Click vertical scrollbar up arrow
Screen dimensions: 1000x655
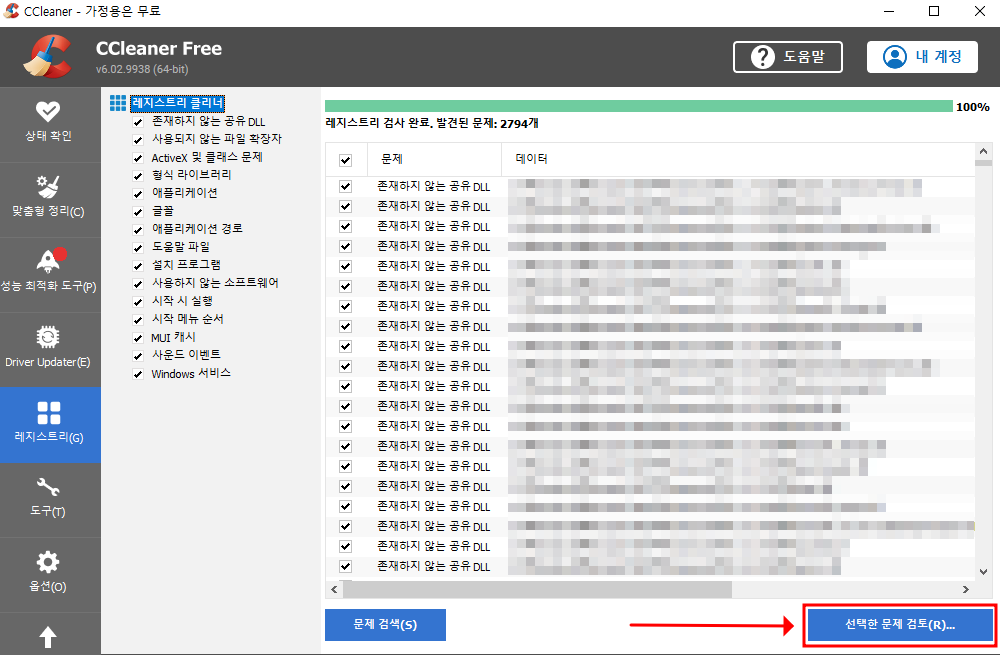(983, 151)
